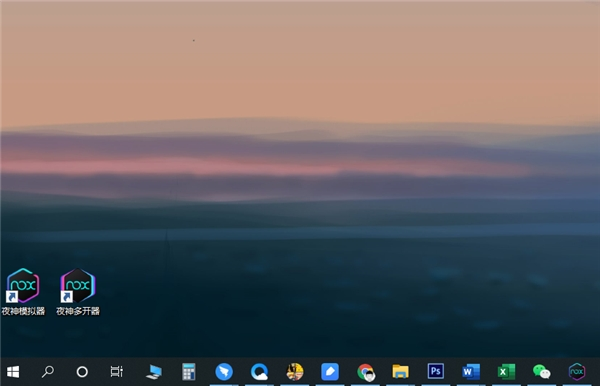Open the blue pen document app icon
Viewport: 600px width, 386px height.
[330, 371]
